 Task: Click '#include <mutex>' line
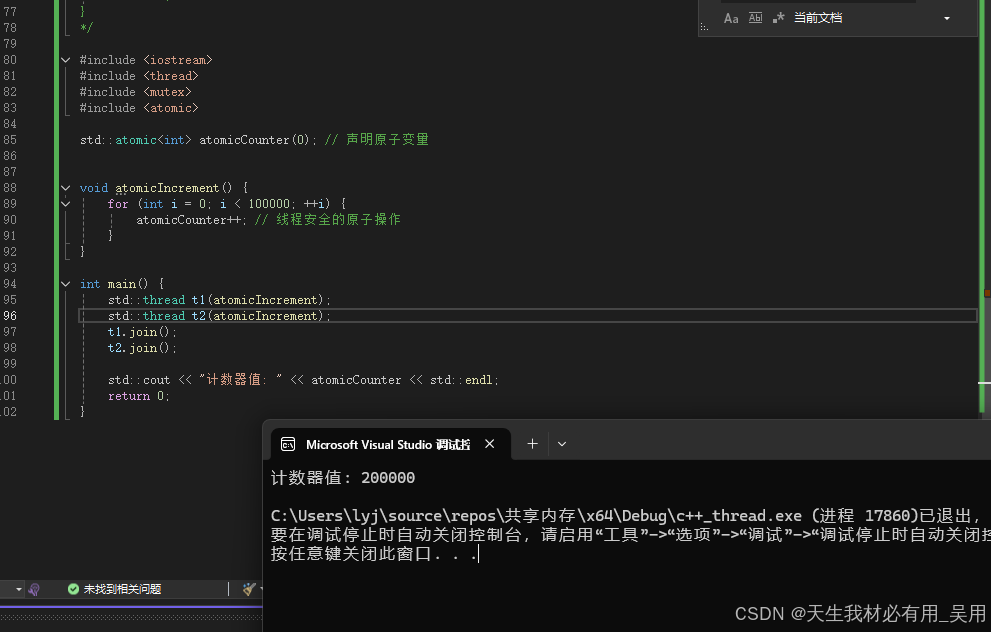[135, 92]
